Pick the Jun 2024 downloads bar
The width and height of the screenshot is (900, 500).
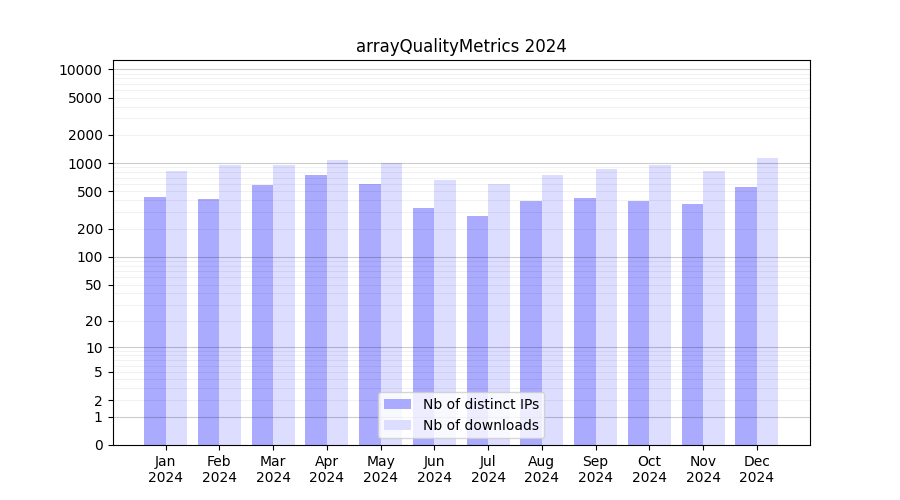(x=445, y=312)
